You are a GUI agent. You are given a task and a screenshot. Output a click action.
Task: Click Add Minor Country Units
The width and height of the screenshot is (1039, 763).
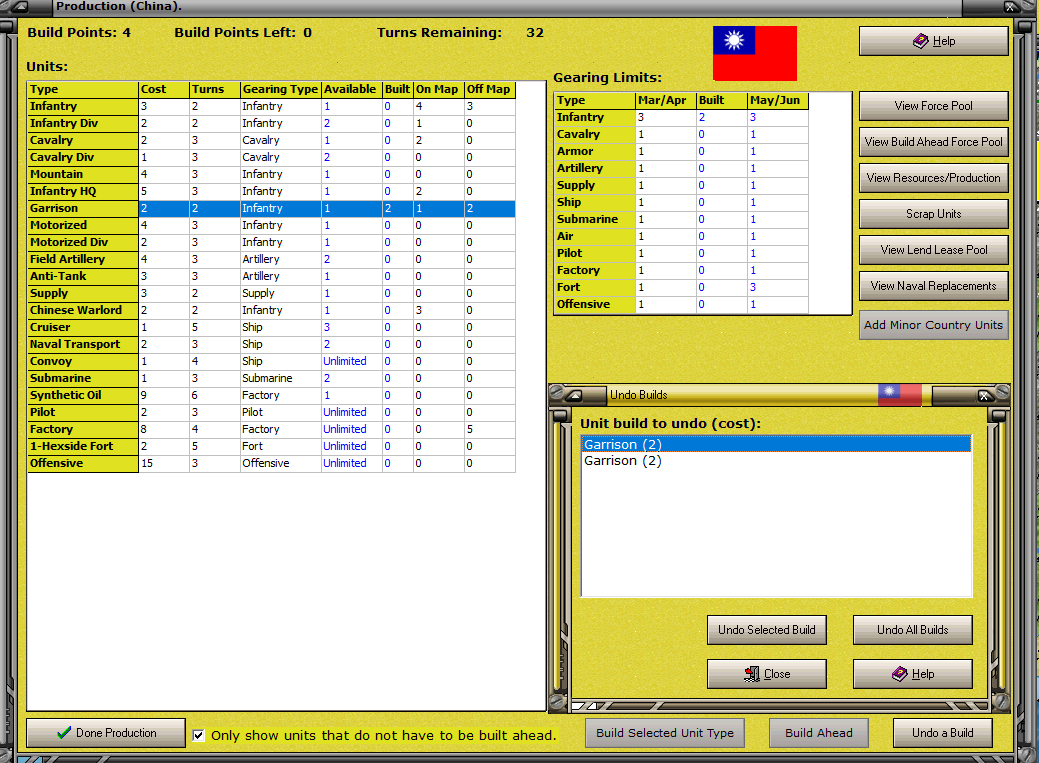(x=933, y=324)
